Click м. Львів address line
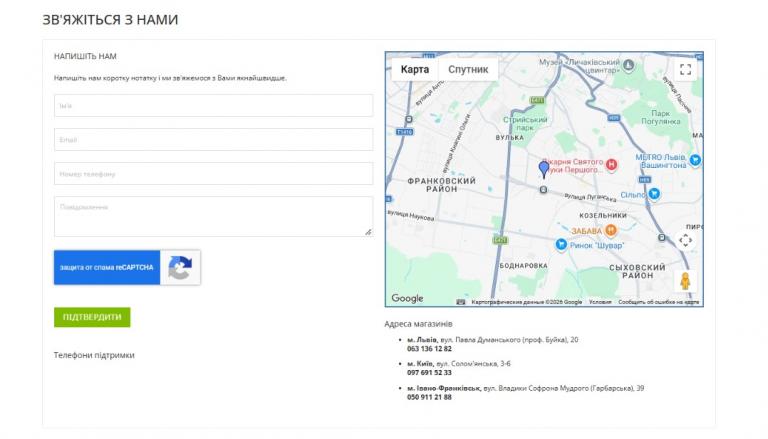The height and width of the screenshot is (439, 768). click(493, 340)
